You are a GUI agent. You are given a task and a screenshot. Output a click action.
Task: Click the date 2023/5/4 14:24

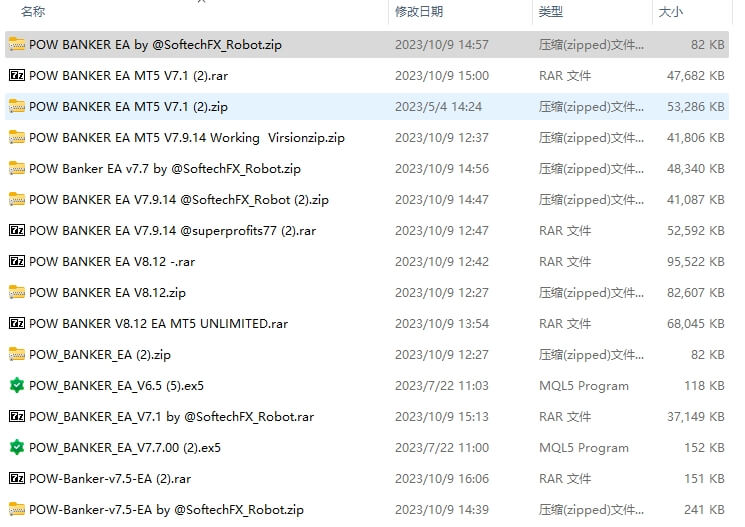[x=438, y=106]
